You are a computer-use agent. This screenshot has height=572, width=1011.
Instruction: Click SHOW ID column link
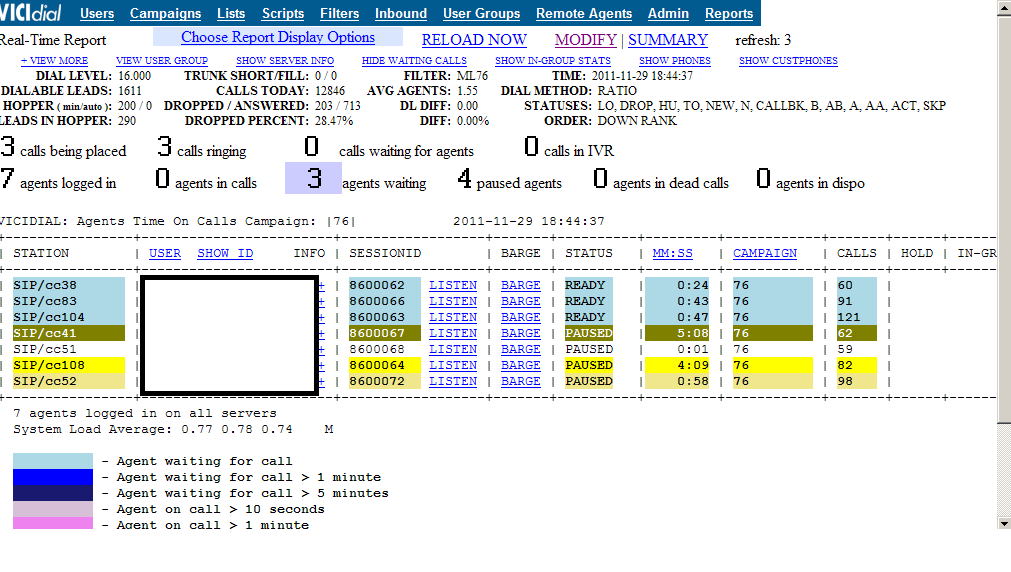225,253
